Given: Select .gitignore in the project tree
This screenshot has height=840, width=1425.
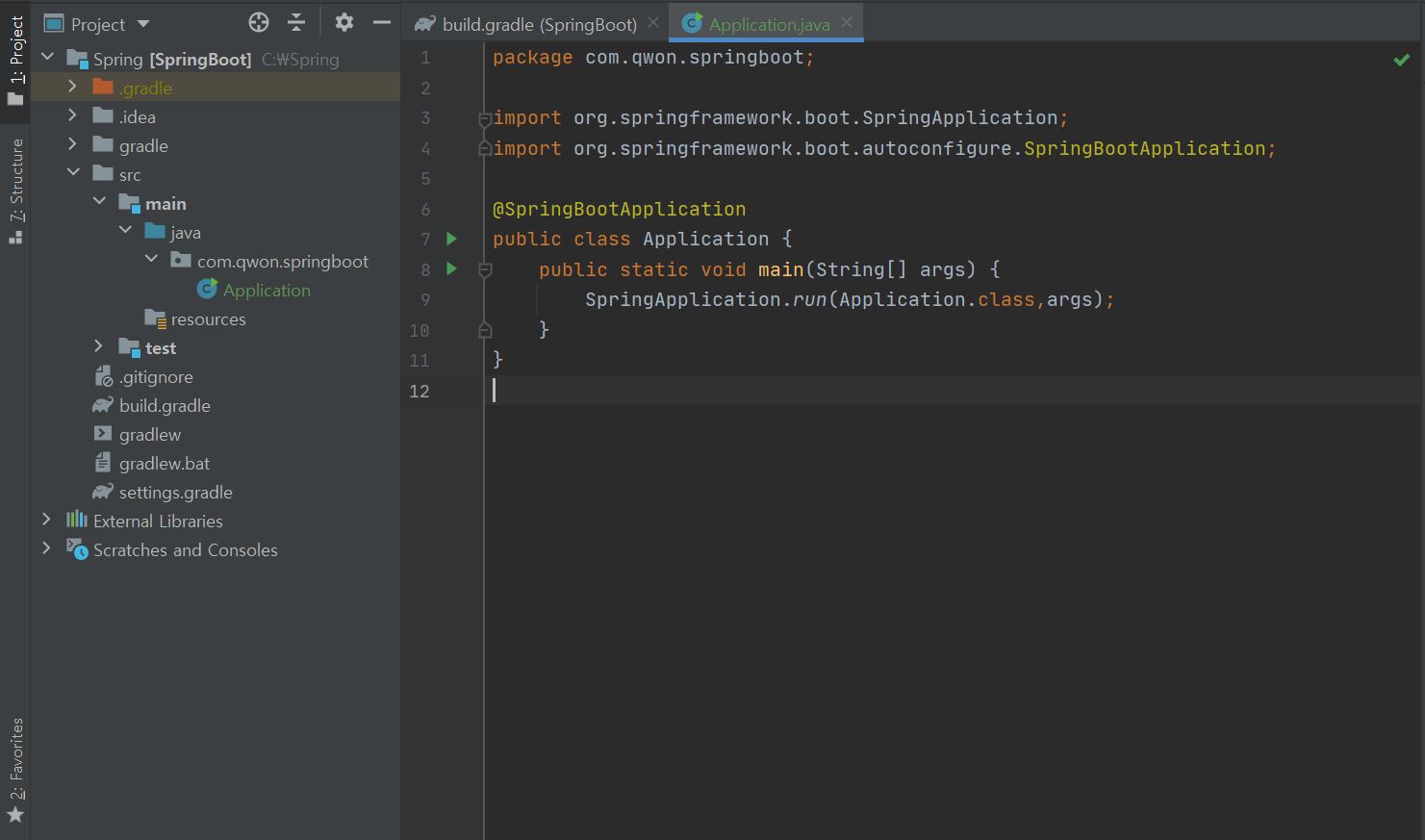Looking at the screenshot, I should click(x=156, y=376).
